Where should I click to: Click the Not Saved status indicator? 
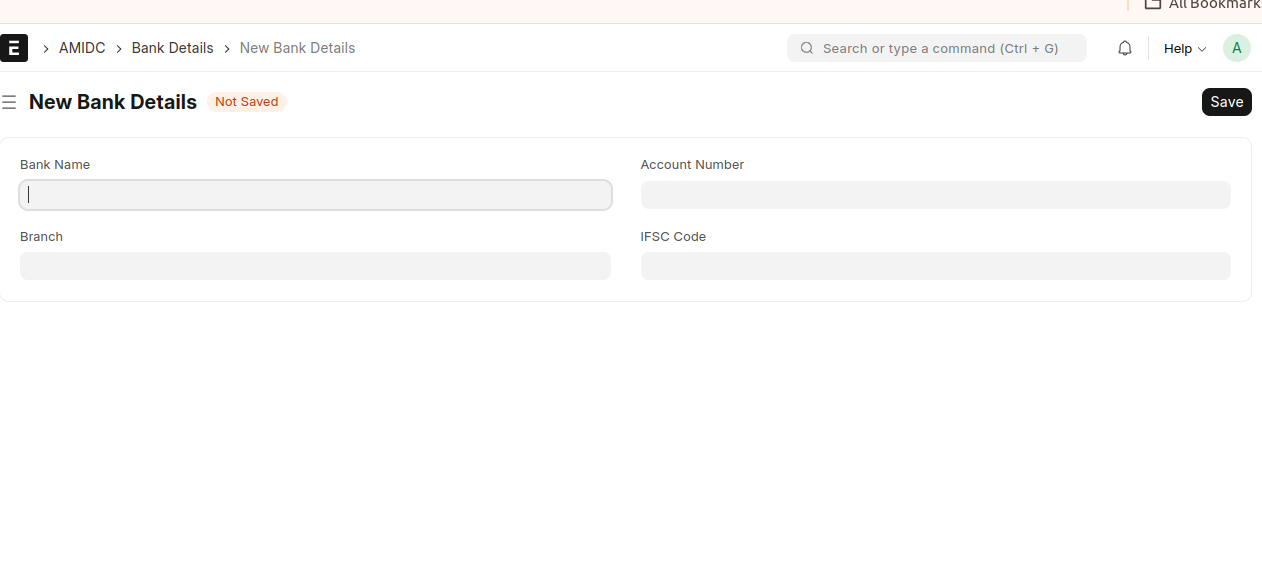click(x=246, y=102)
